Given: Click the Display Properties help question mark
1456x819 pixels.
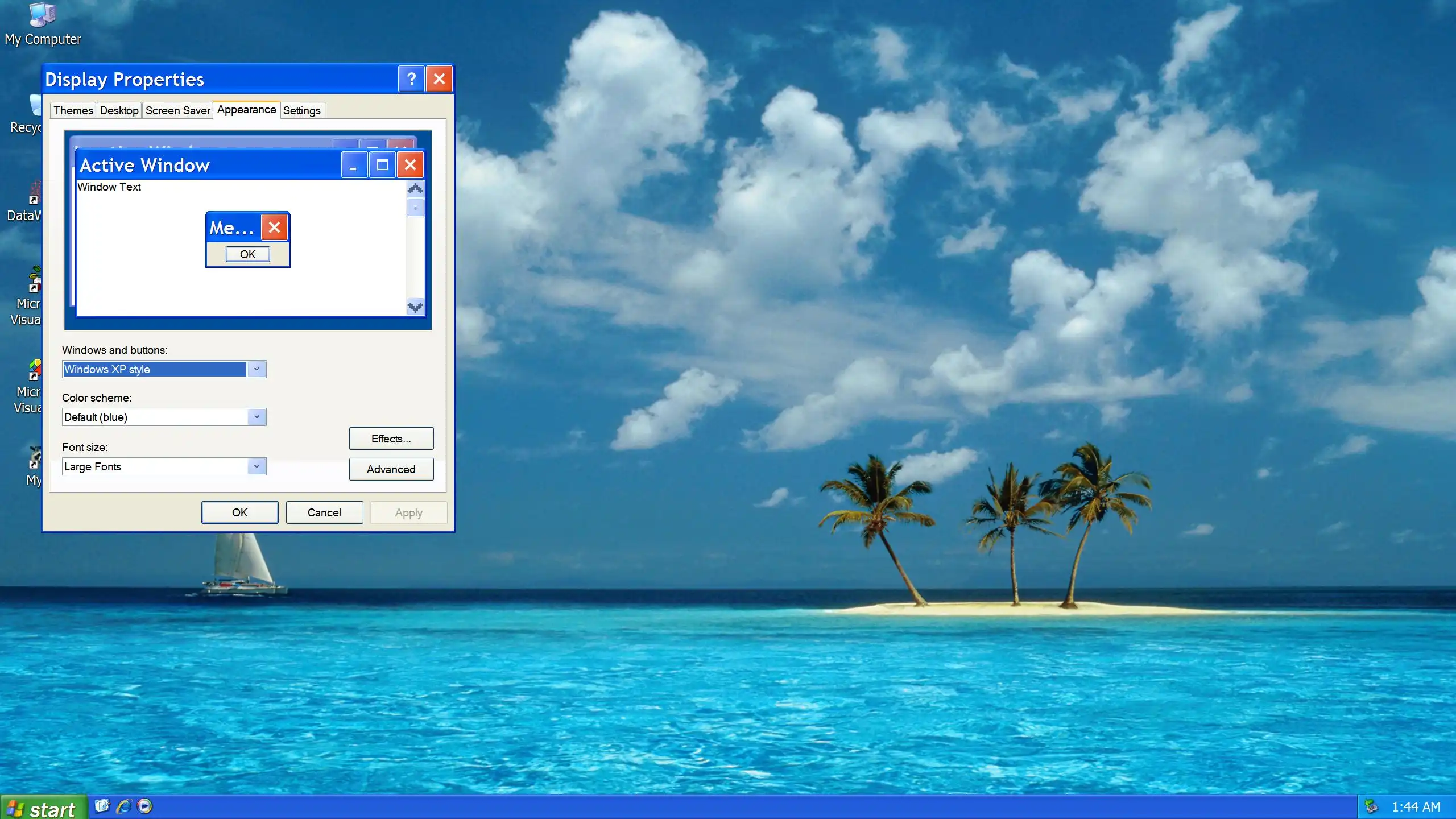Looking at the screenshot, I should 411,79.
